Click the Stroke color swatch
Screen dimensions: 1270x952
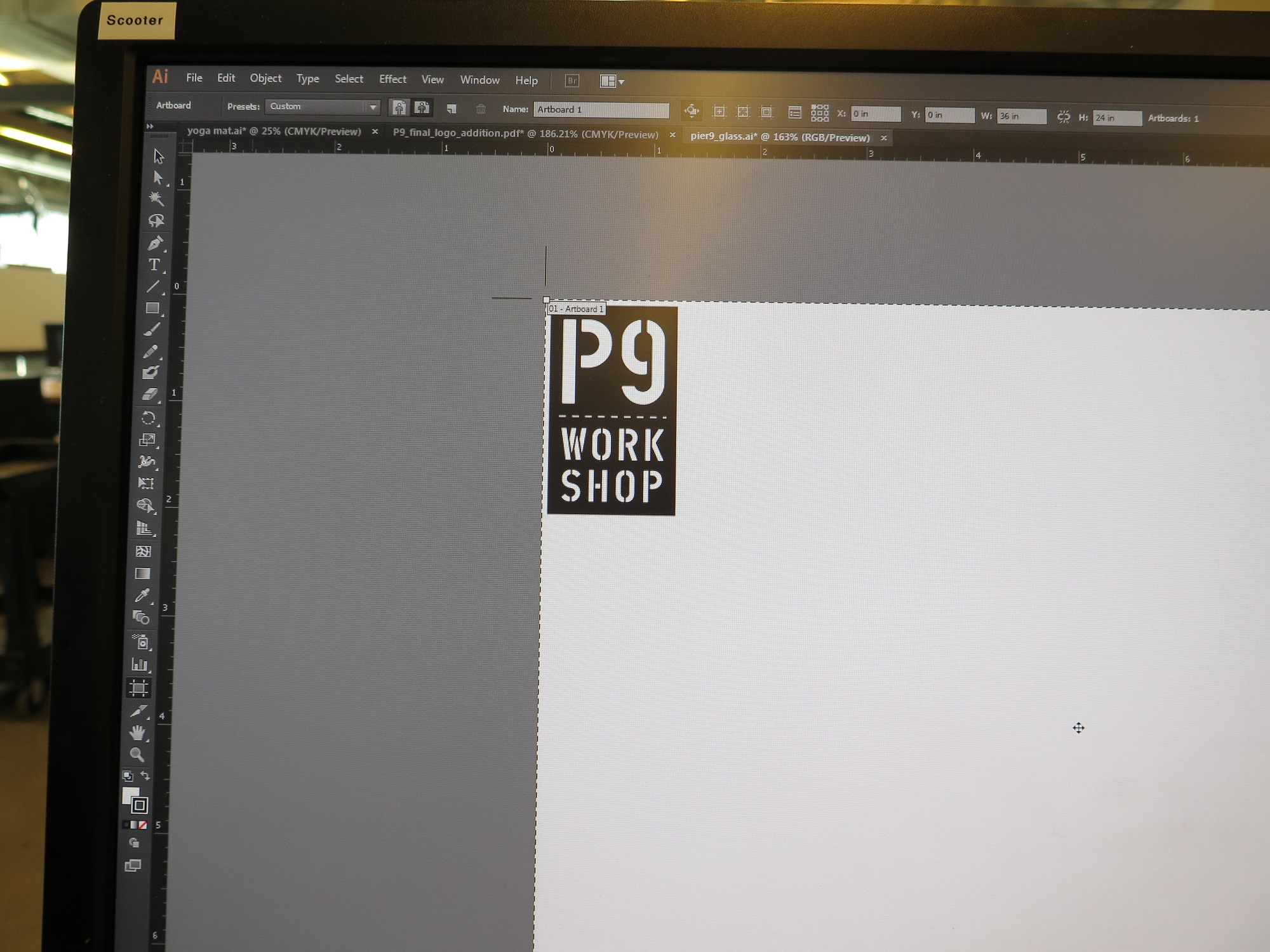140,805
